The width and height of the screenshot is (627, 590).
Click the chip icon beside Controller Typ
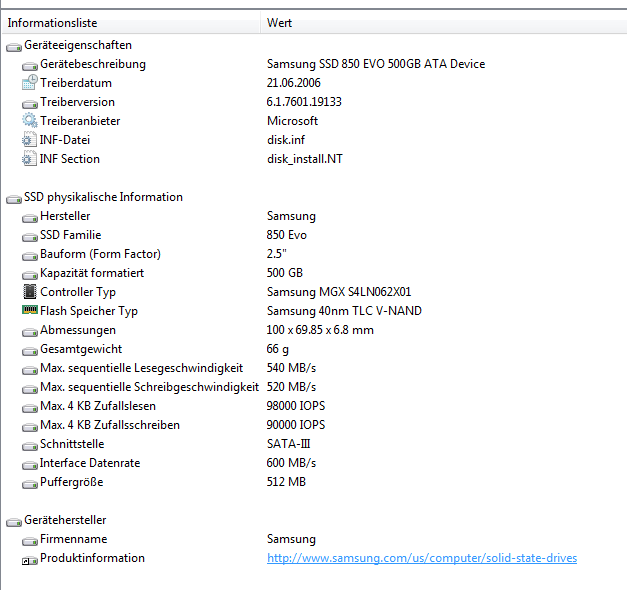(30, 291)
